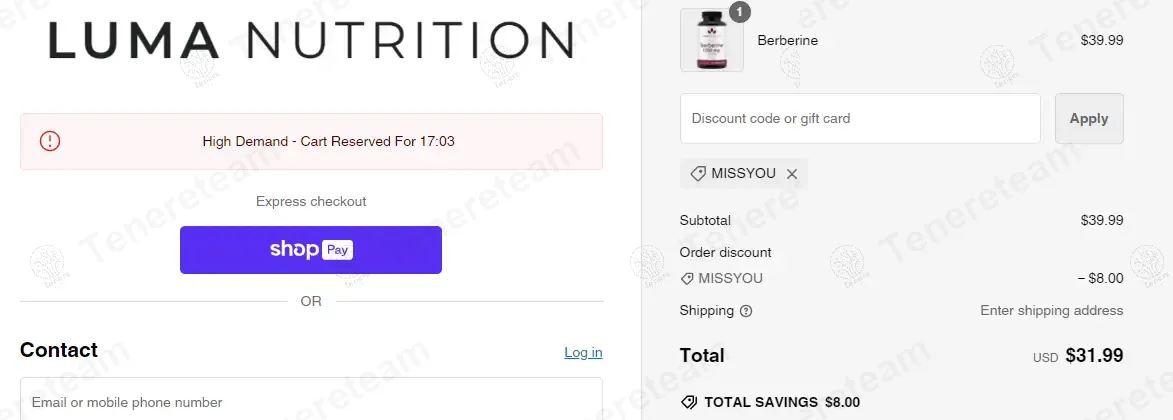Image resolution: width=1173 pixels, height=420 pixels.
Task: Click the Contact section heading
Action: click(x=59, y=350)
